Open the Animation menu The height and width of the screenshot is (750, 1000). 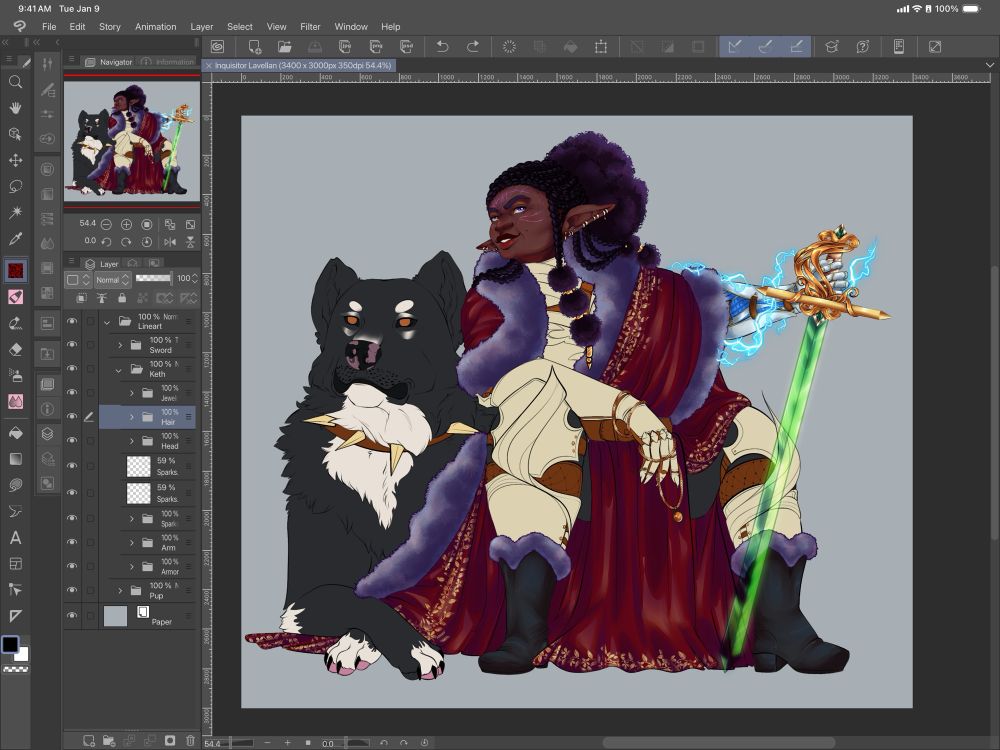(x=156, y=27)
